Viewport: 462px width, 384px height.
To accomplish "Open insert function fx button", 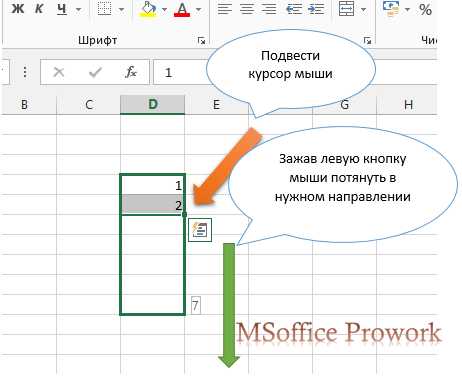I will (x=130, y=72).
